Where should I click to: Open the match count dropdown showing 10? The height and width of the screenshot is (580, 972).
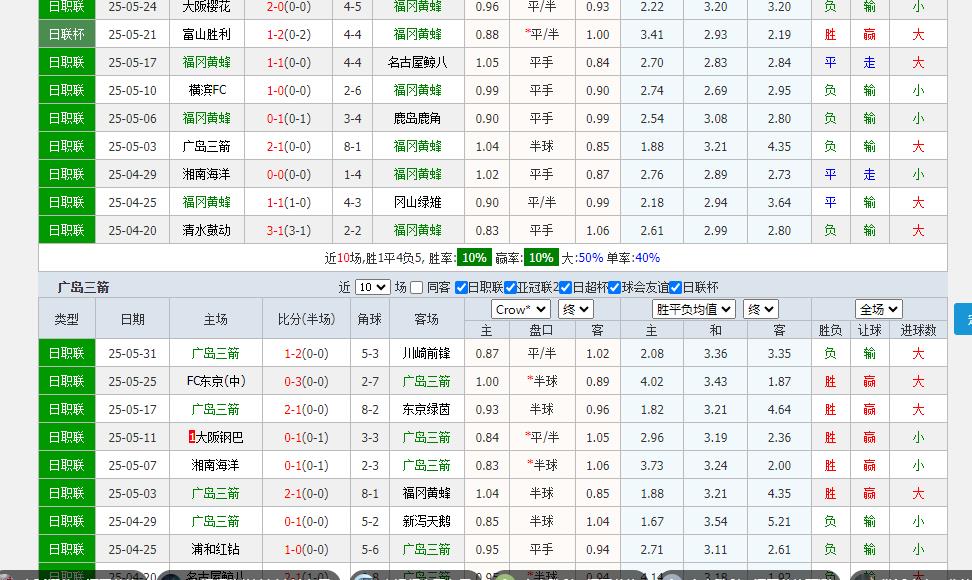tap(372, 287)
